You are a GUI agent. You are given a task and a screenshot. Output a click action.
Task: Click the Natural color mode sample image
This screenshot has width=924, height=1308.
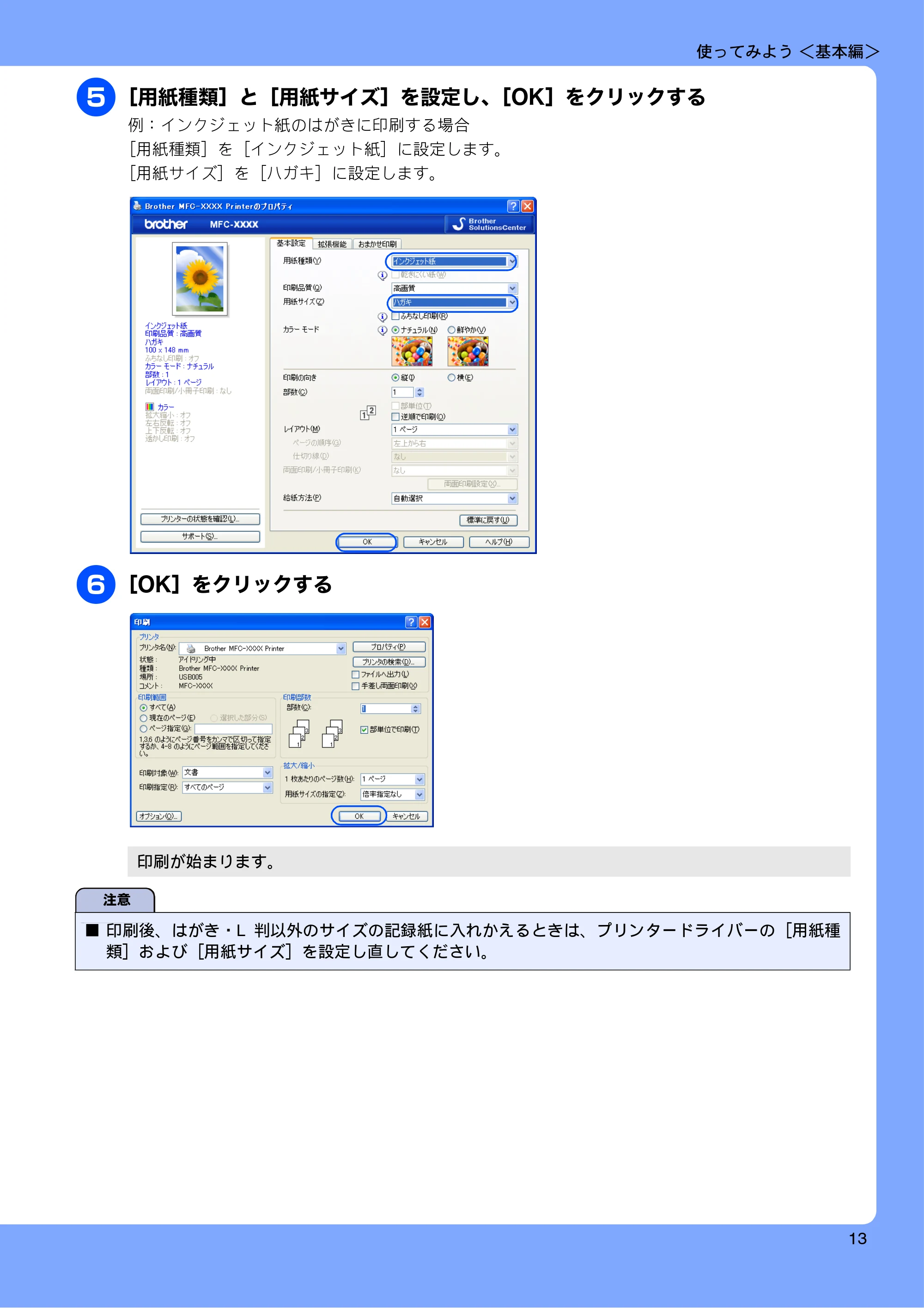pos(411,351)
